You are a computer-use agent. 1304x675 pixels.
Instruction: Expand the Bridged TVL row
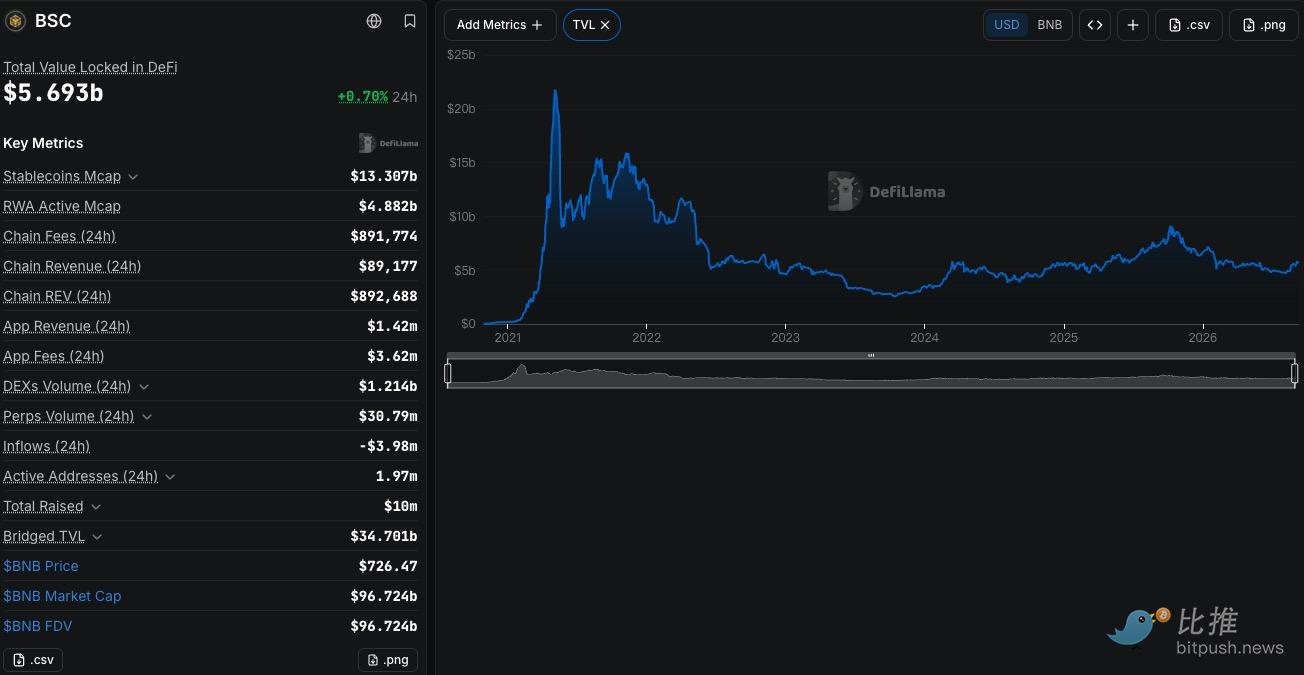click(97, 537)
